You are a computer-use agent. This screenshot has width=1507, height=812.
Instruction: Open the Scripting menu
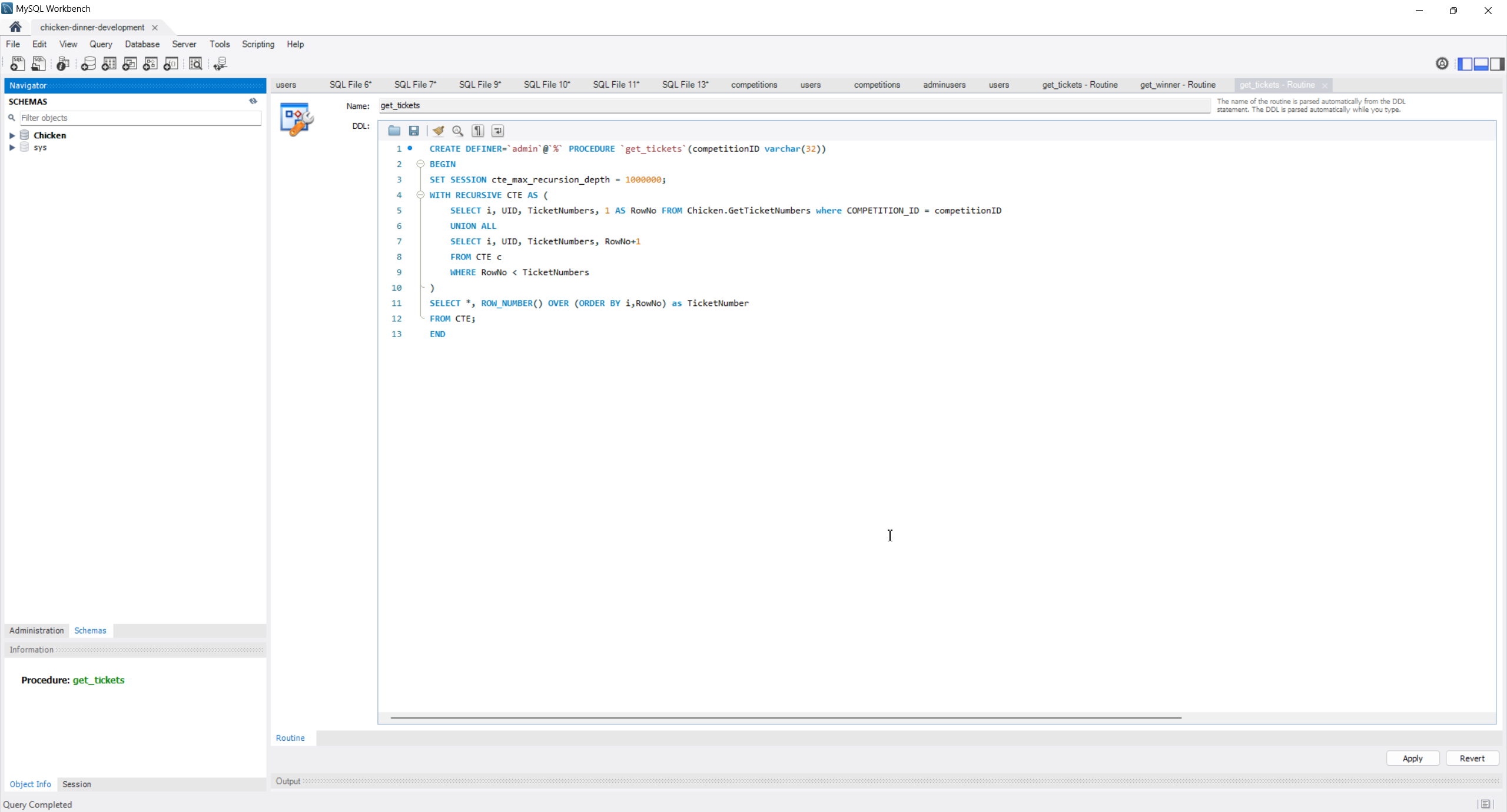(x=258, y=44)
